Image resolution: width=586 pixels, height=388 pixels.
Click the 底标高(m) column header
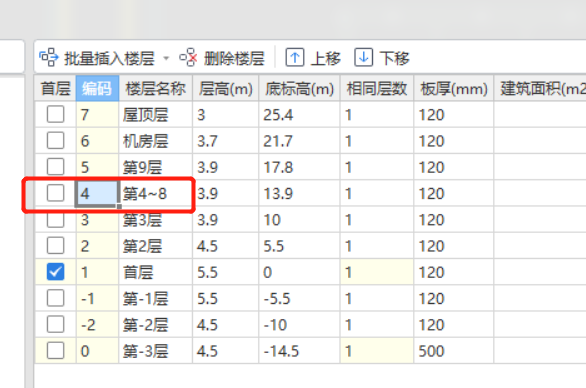[299, 89]
